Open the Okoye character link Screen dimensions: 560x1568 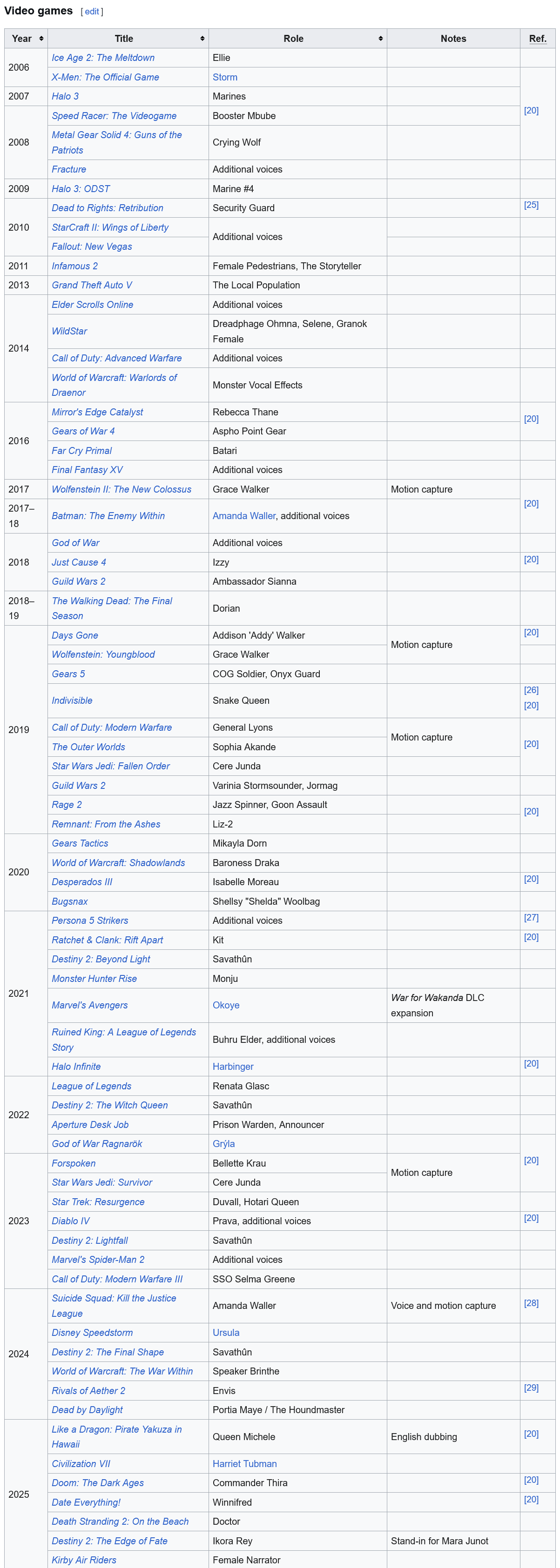pyautogui.click(x=226, y=1006)
